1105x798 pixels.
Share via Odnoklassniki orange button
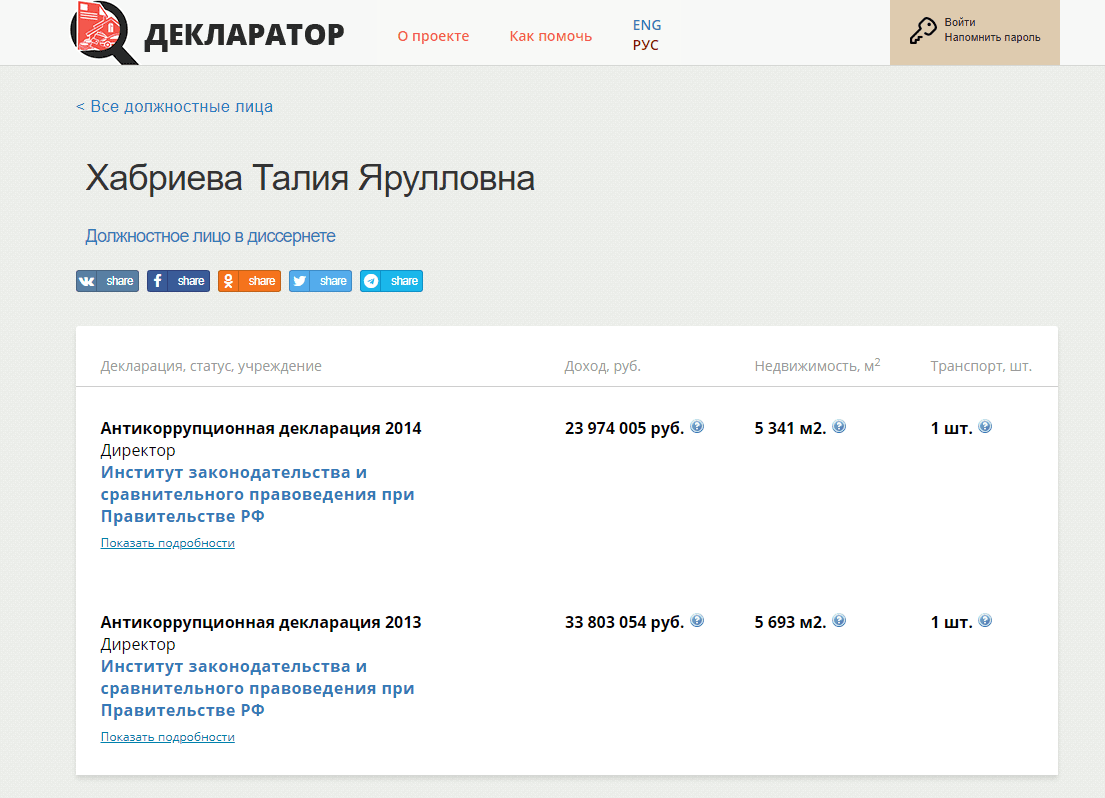tap(249, 281)
